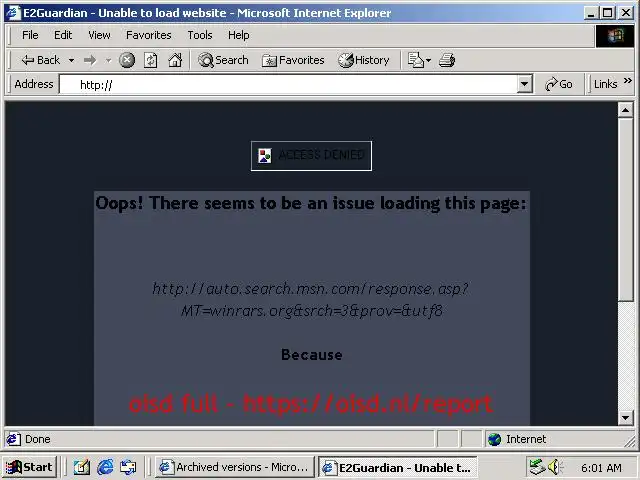Click the scrollbar down arrow

point(625,418)
